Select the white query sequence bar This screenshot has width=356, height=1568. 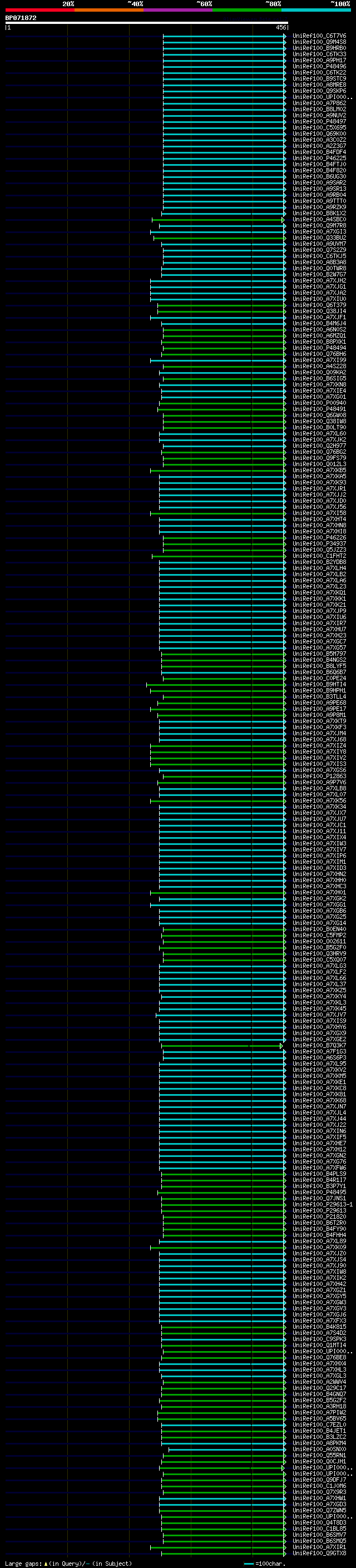click(147, 22)
